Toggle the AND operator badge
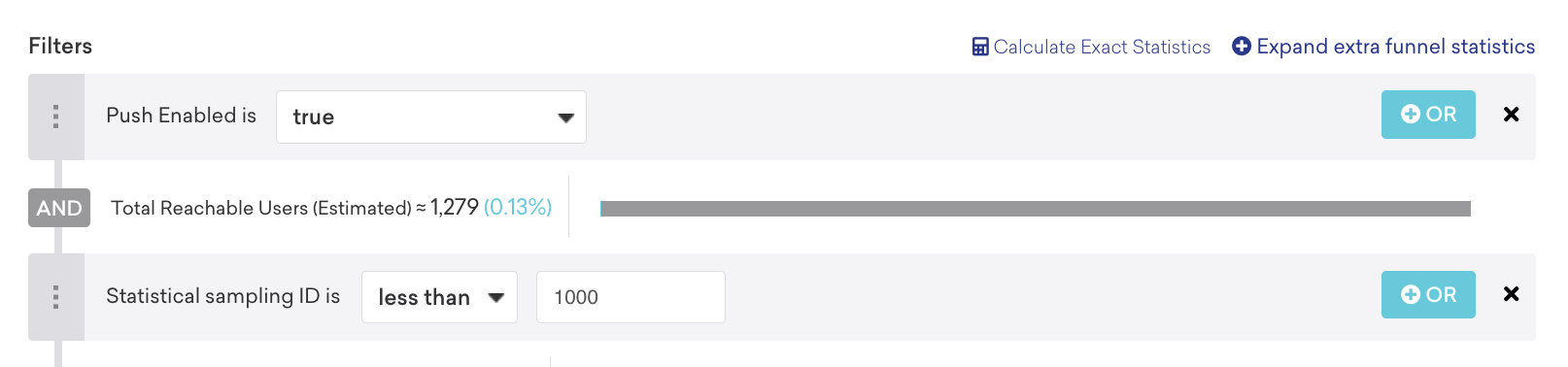This screenshot has height=367, width=1568. [x=59, y=208]
